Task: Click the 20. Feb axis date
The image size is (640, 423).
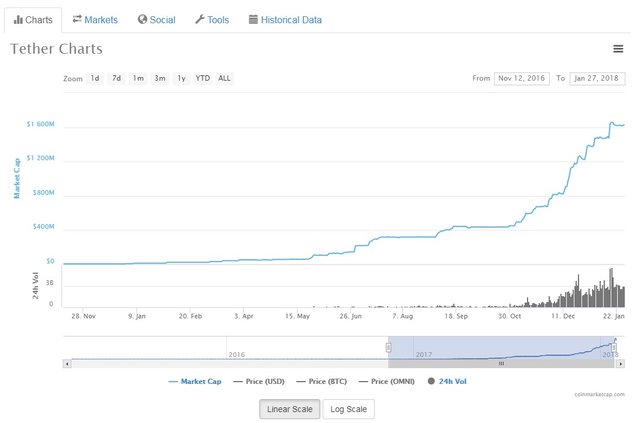Action: point(190,316)
